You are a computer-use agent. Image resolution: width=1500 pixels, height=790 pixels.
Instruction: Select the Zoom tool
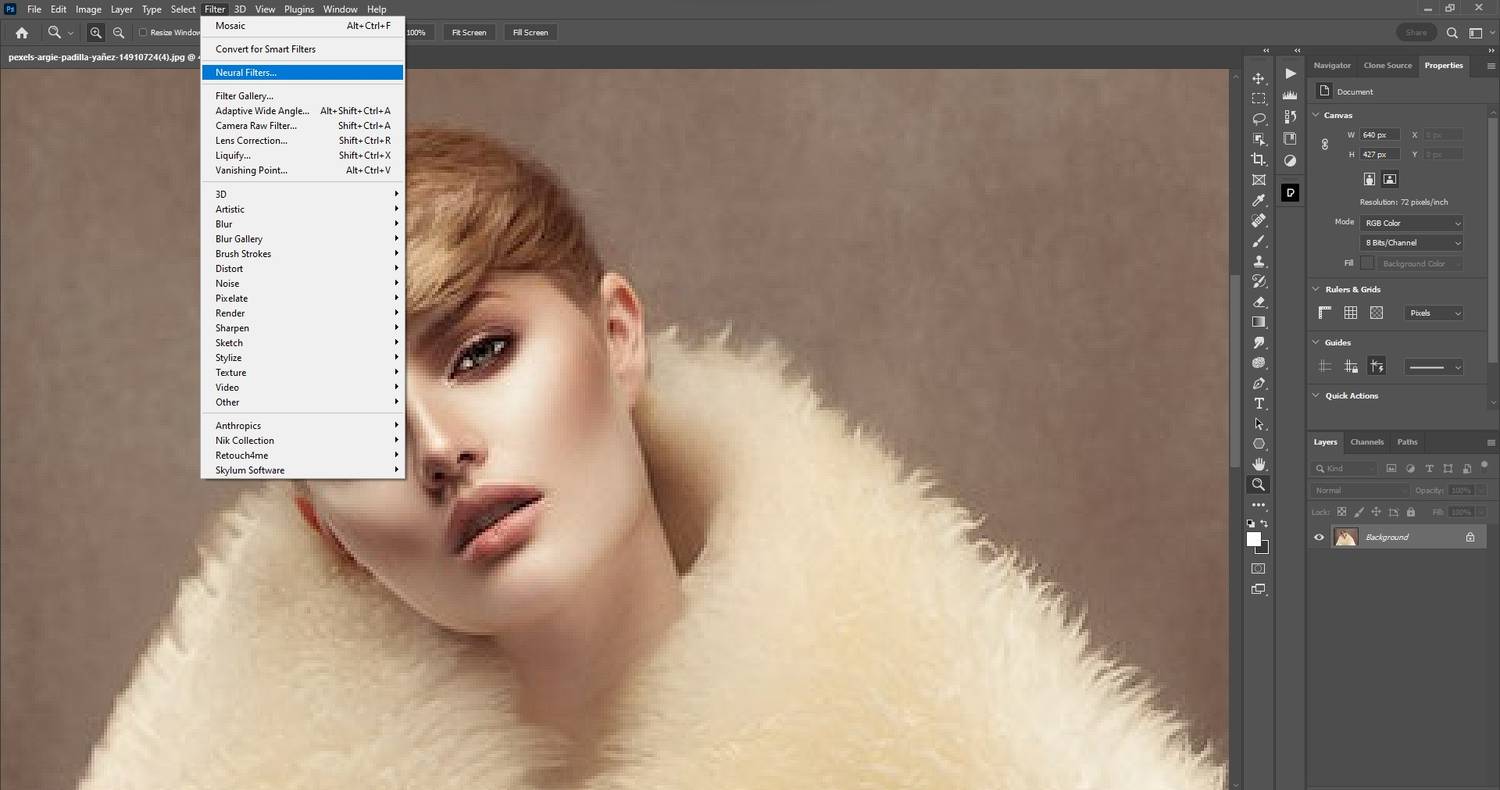pyautogui.click(x=1259, y=485)
